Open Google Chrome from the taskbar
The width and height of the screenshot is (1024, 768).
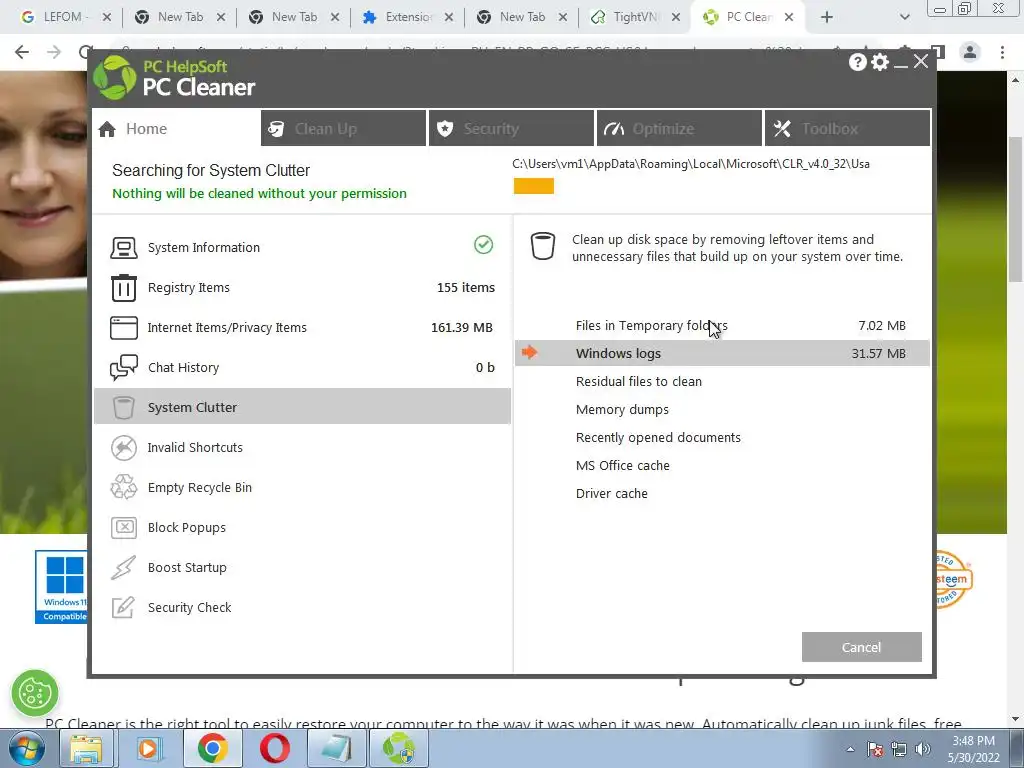tap(212, 748)
